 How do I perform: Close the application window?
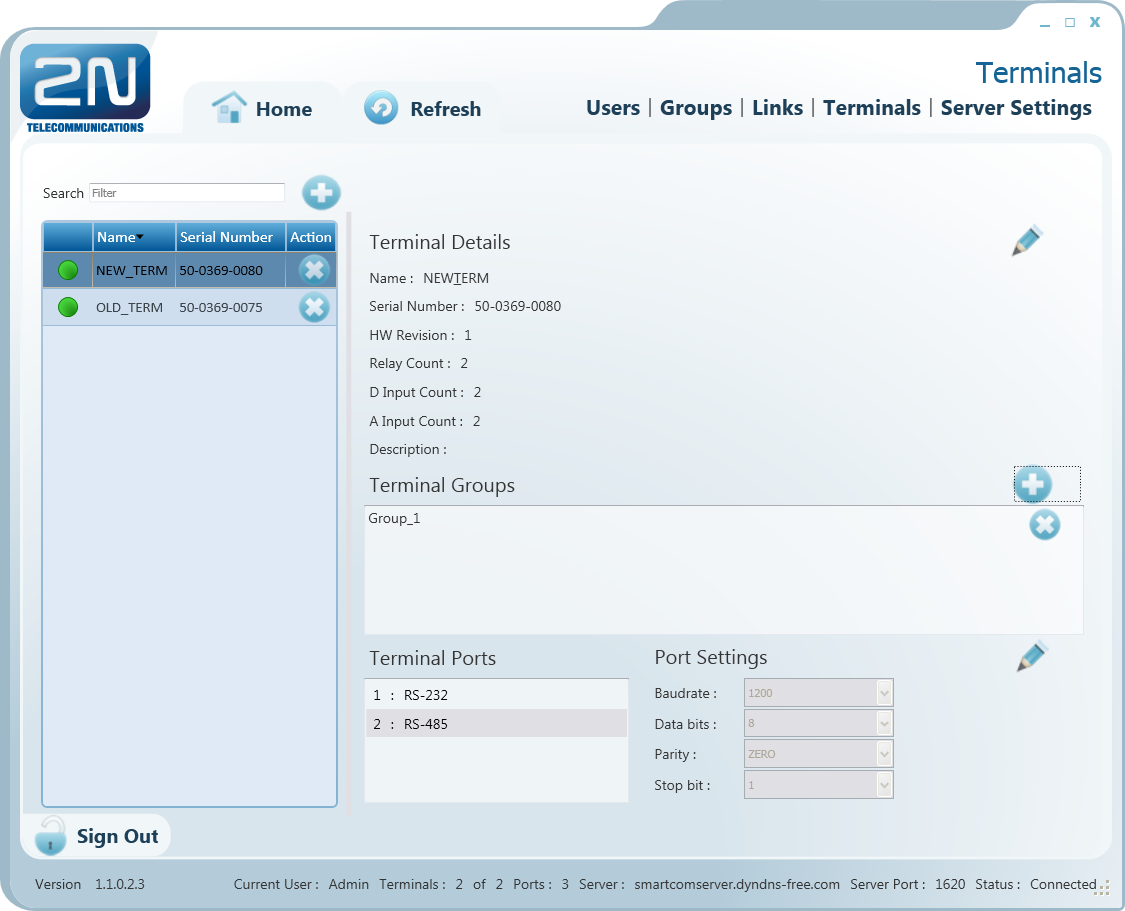pos(1095,22)
